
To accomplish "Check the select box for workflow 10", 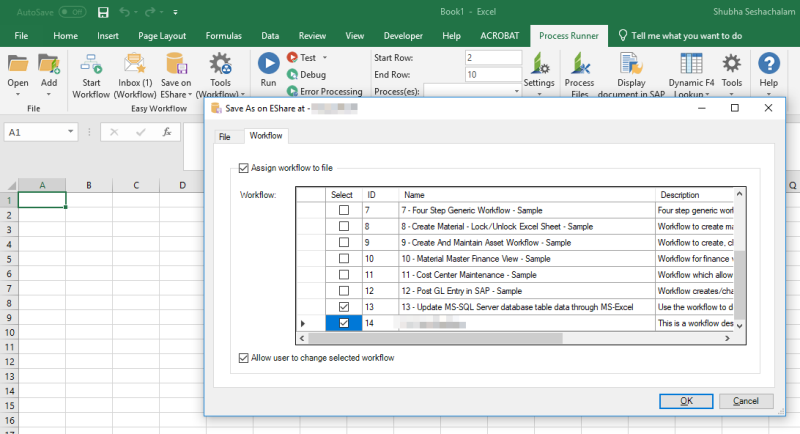I will 344,259.
